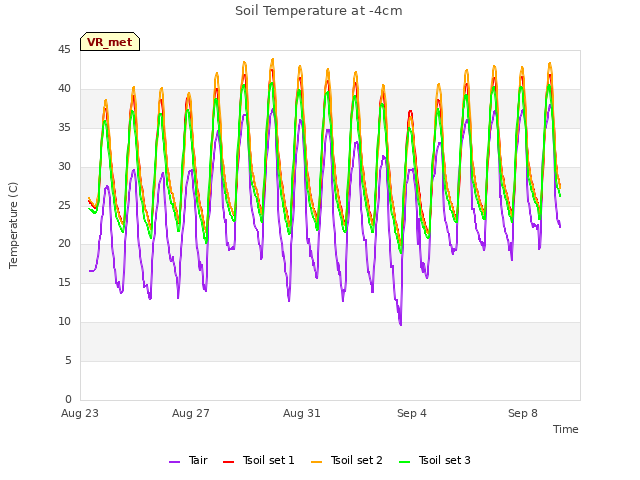
Task: Click the highest orange Tsoil set 2 peak
Action: 273,59
